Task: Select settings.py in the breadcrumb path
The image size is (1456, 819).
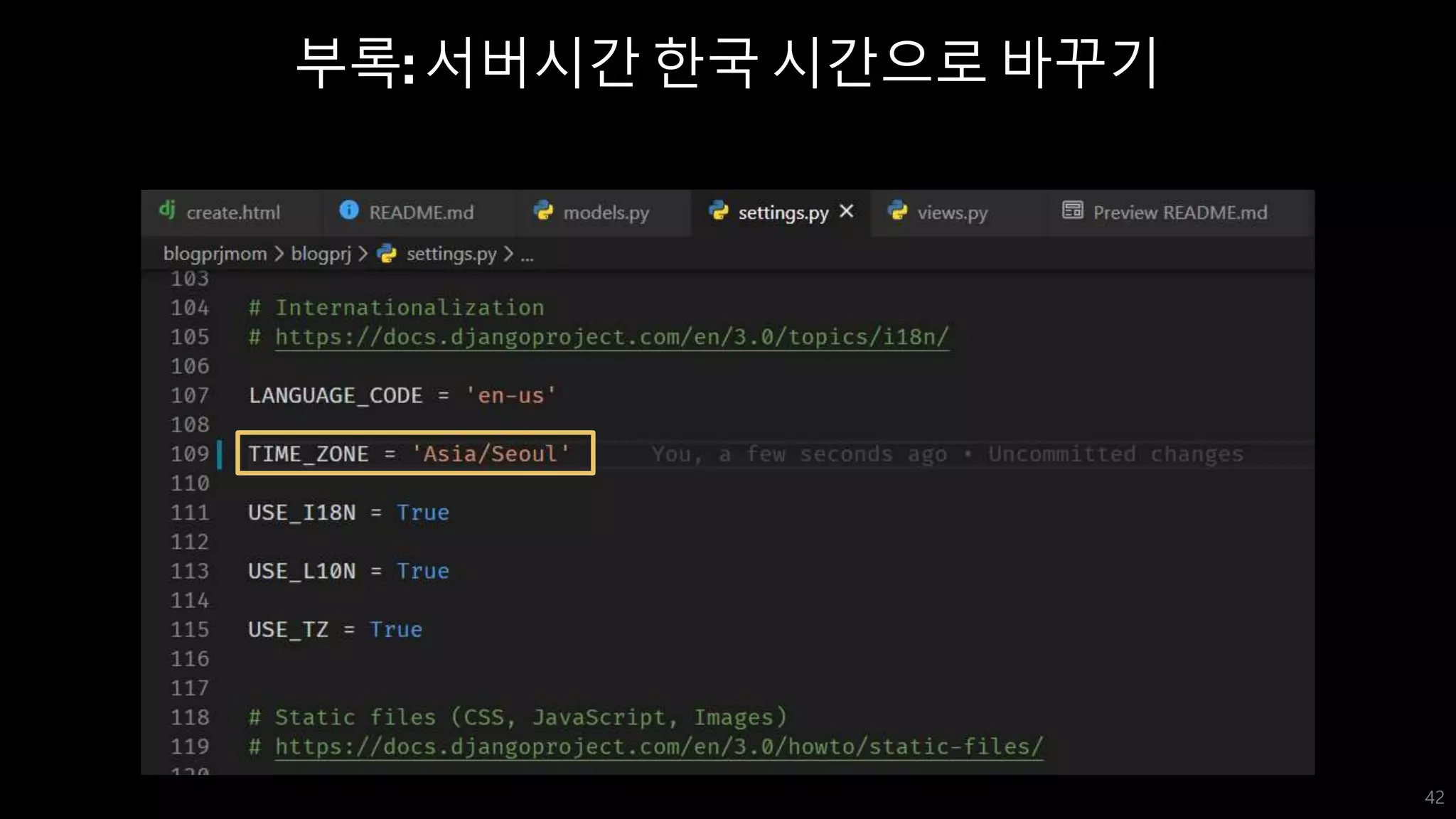Action: [x=451, y=254]
